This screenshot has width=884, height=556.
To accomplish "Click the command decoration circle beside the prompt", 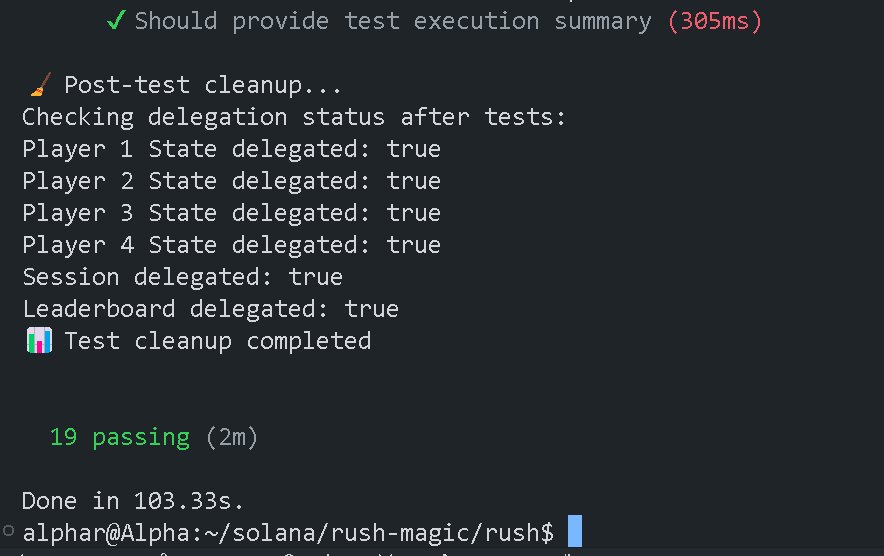I will pos(9,531).
